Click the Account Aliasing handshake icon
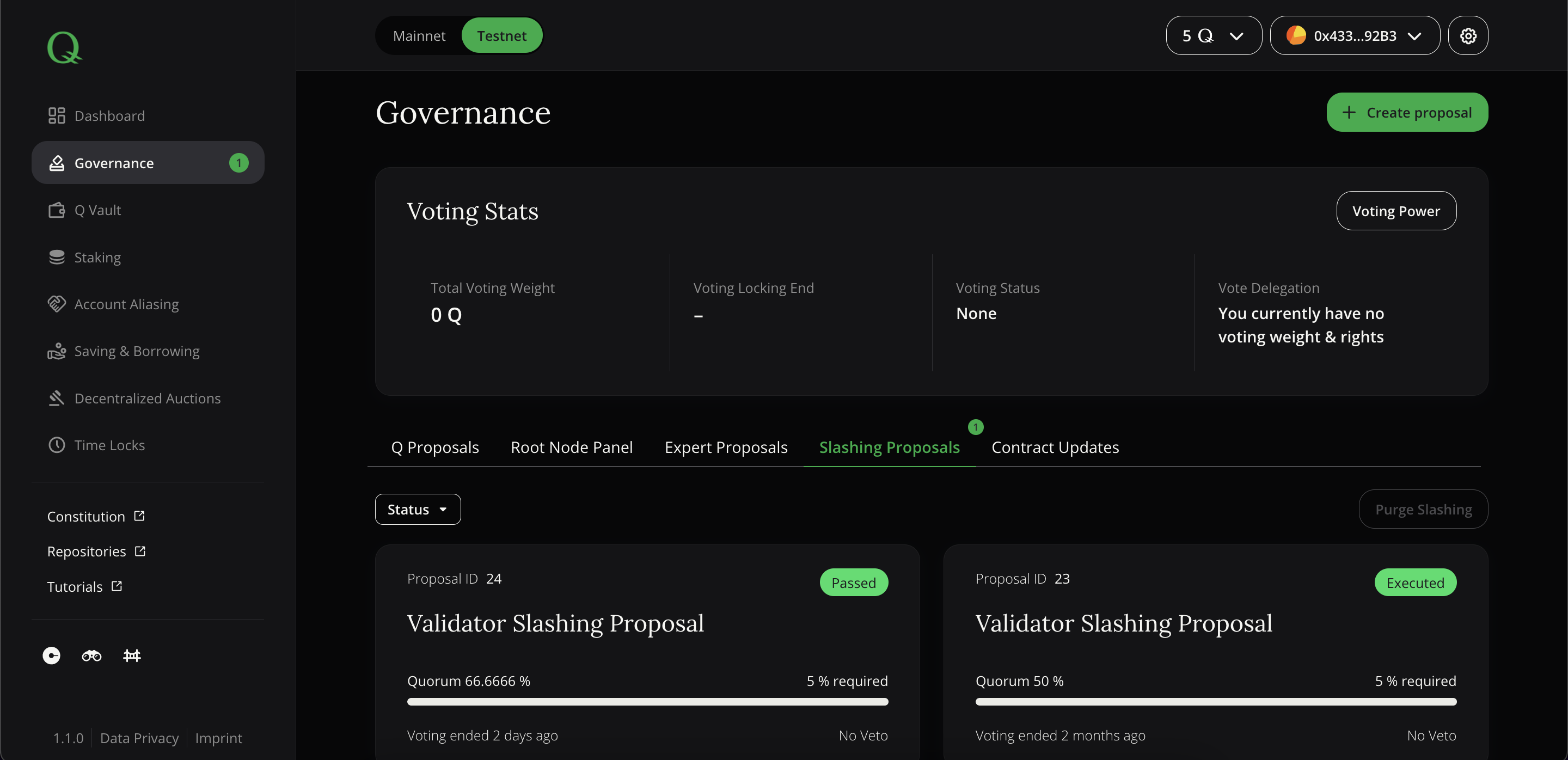 pyautogui.click(x=57, y=304)
